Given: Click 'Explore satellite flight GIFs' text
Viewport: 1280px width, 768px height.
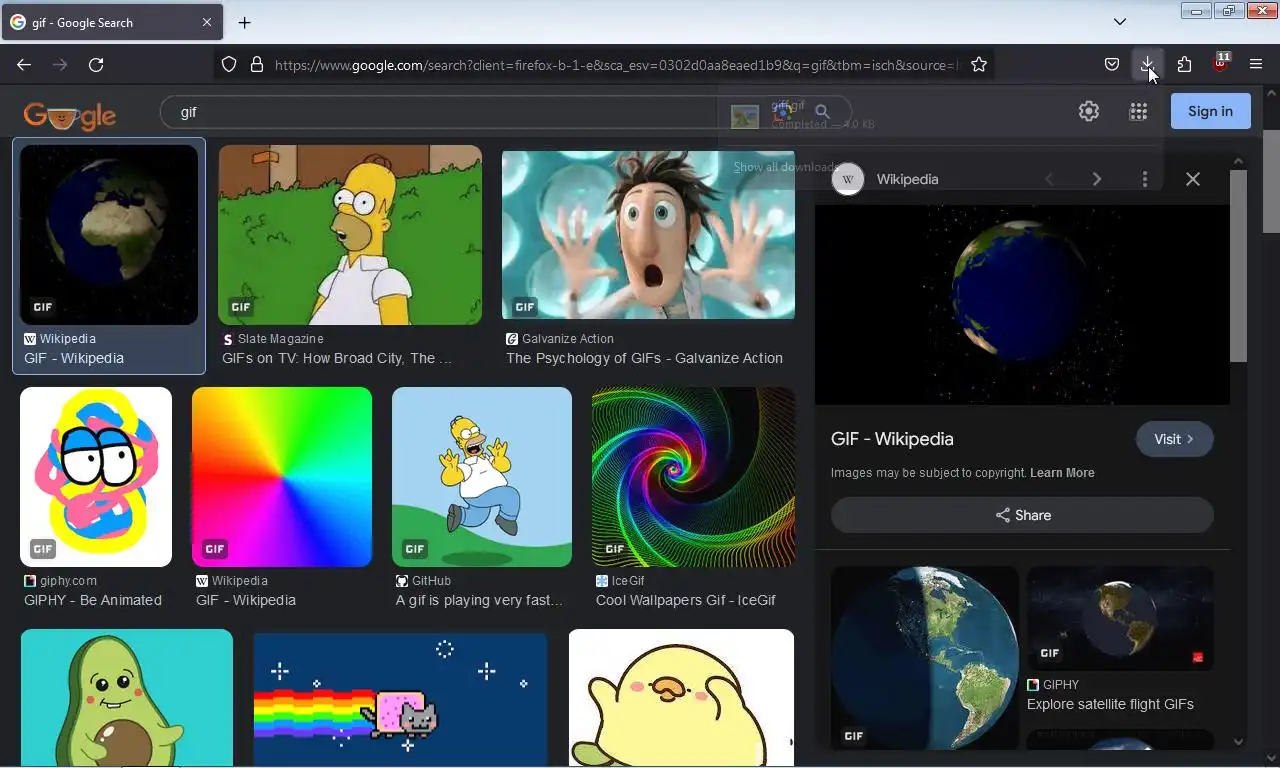Looking at the screenshot, I should [x=1110, y=704].
